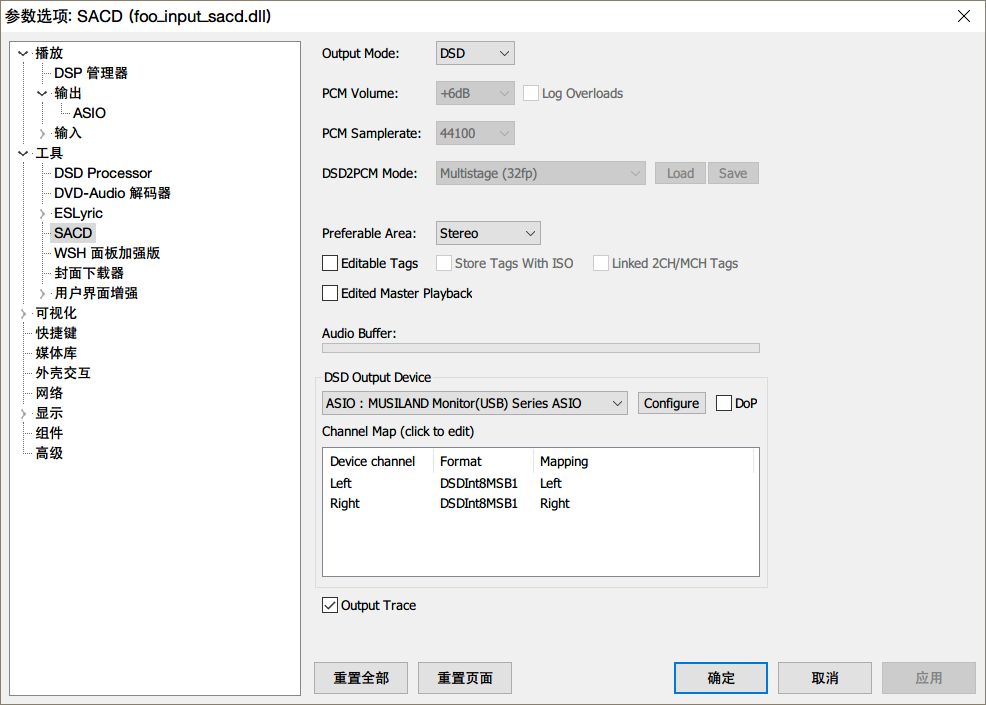Toggle the DoP checkbox
The image size is (986, 705).
(x=724, y=403)
